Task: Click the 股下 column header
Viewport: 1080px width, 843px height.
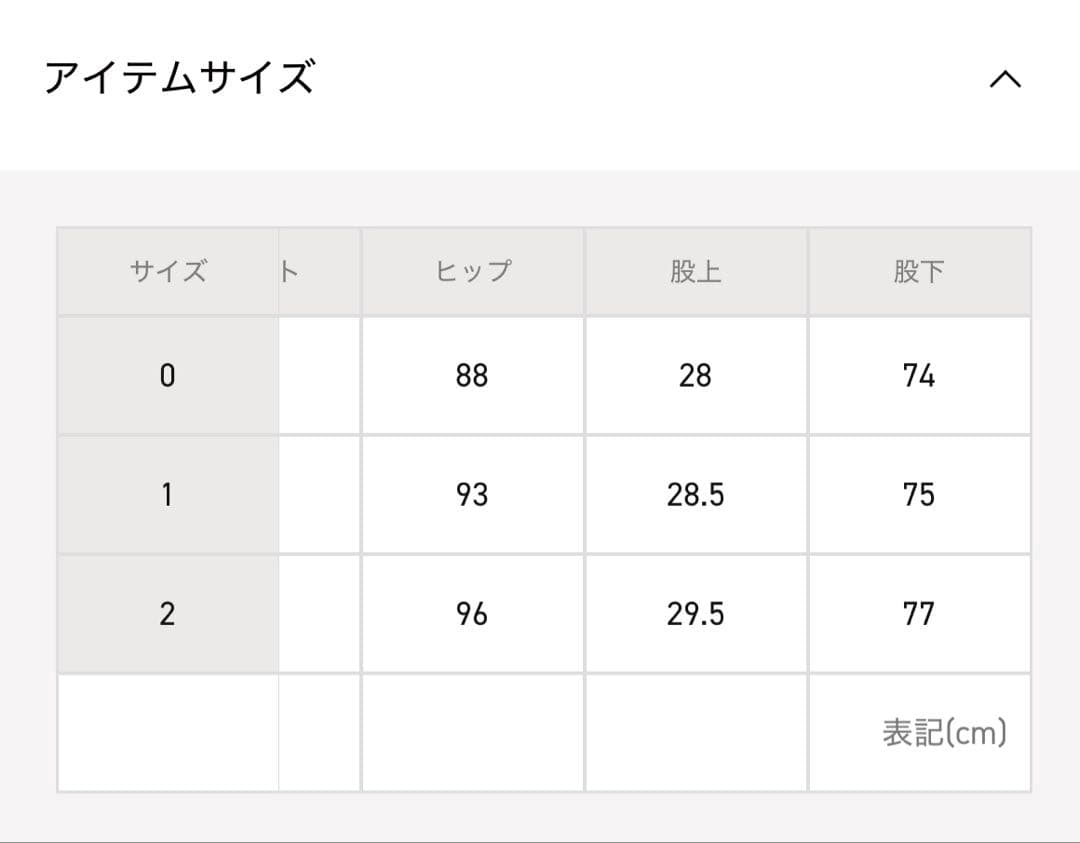Action: click(x=919, y=272)
